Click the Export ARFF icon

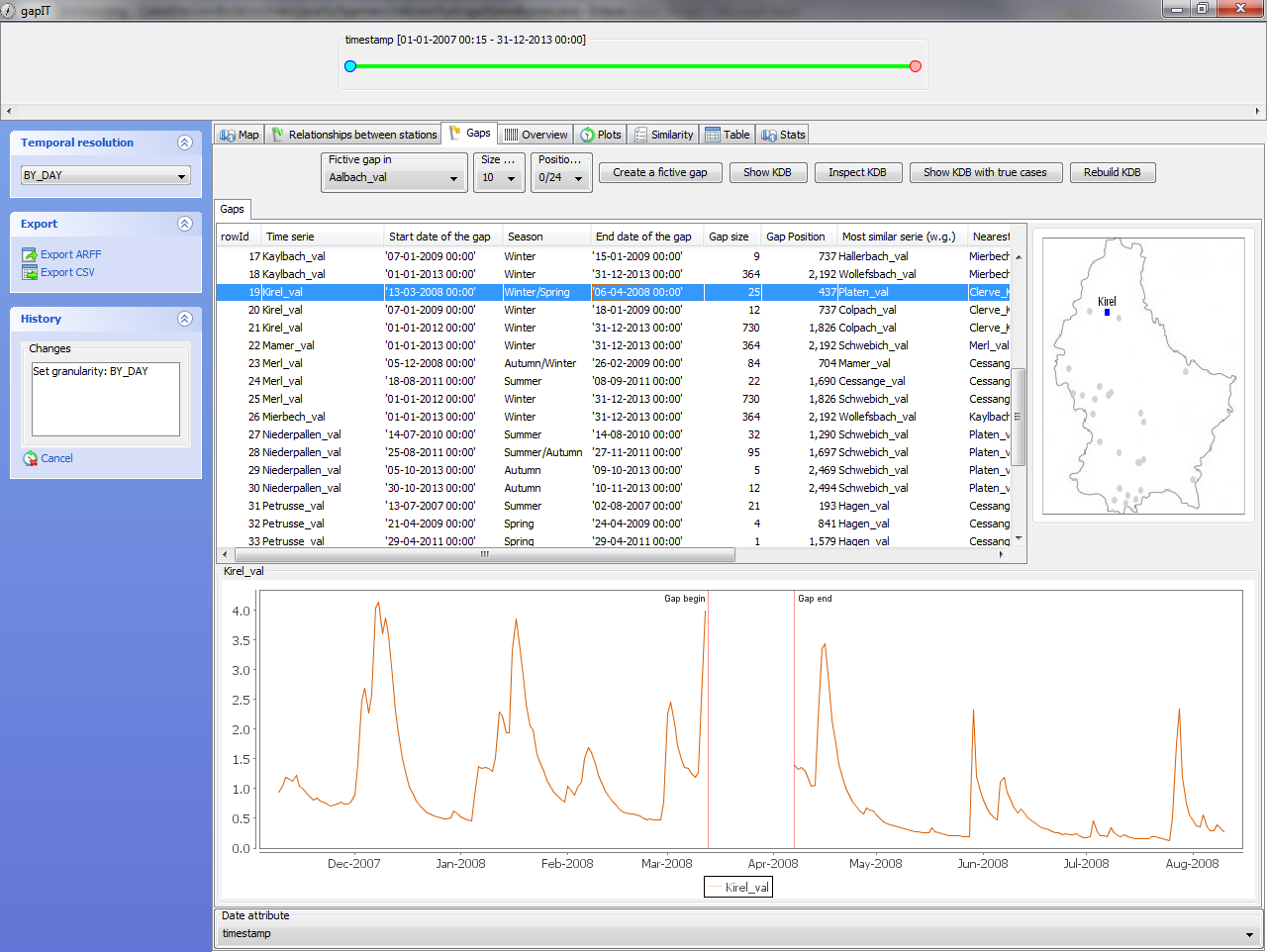point(30,254)
